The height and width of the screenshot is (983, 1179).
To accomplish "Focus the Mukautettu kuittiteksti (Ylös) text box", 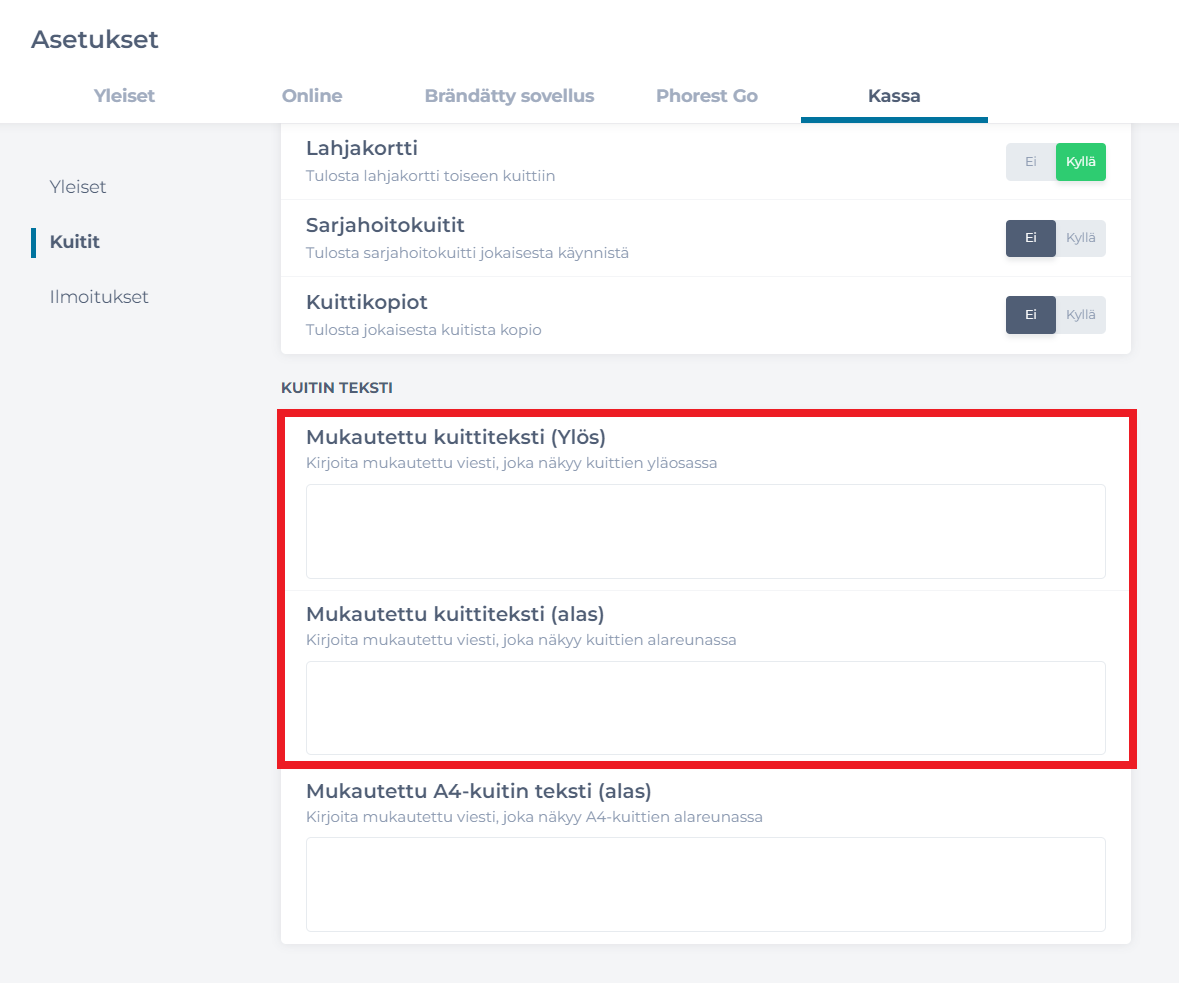I will (x=705, y=531).
